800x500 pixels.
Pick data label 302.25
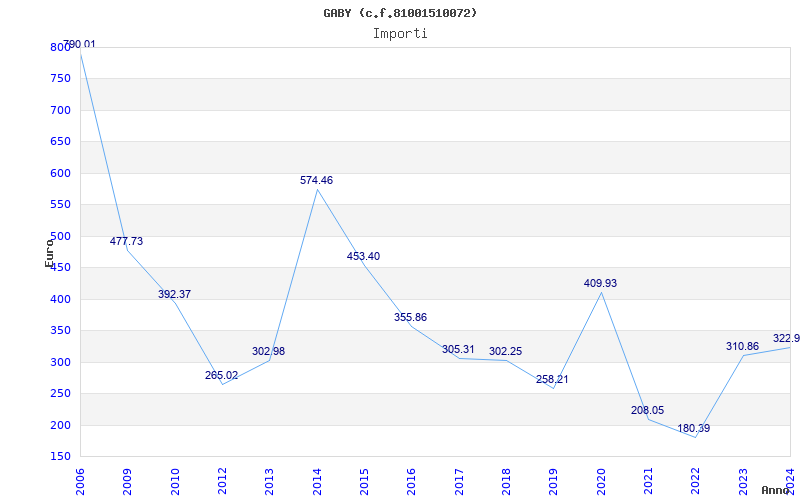coord(506,352)
